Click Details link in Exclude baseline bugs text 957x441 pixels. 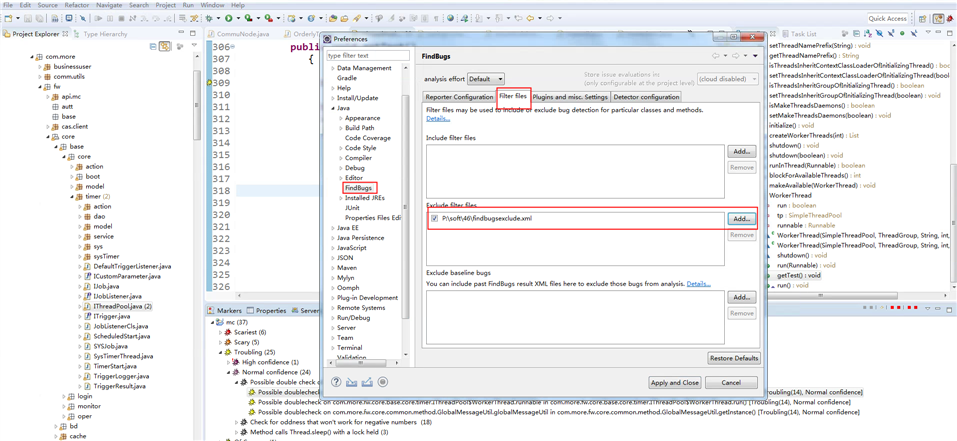698,284
